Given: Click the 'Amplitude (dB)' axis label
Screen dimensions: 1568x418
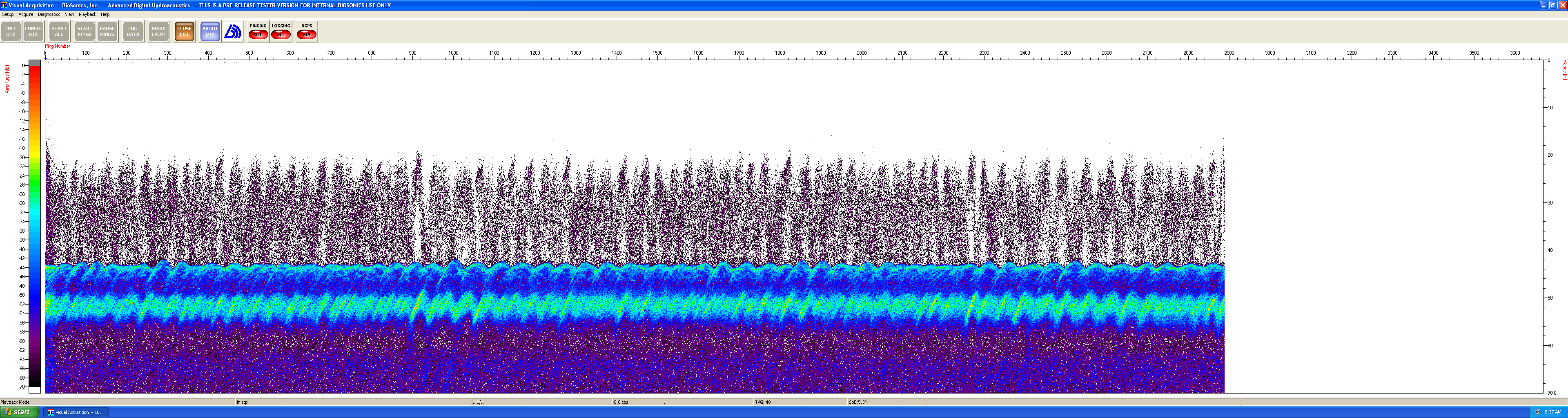Looking at the screenshot, I should (x=7, y=79).
